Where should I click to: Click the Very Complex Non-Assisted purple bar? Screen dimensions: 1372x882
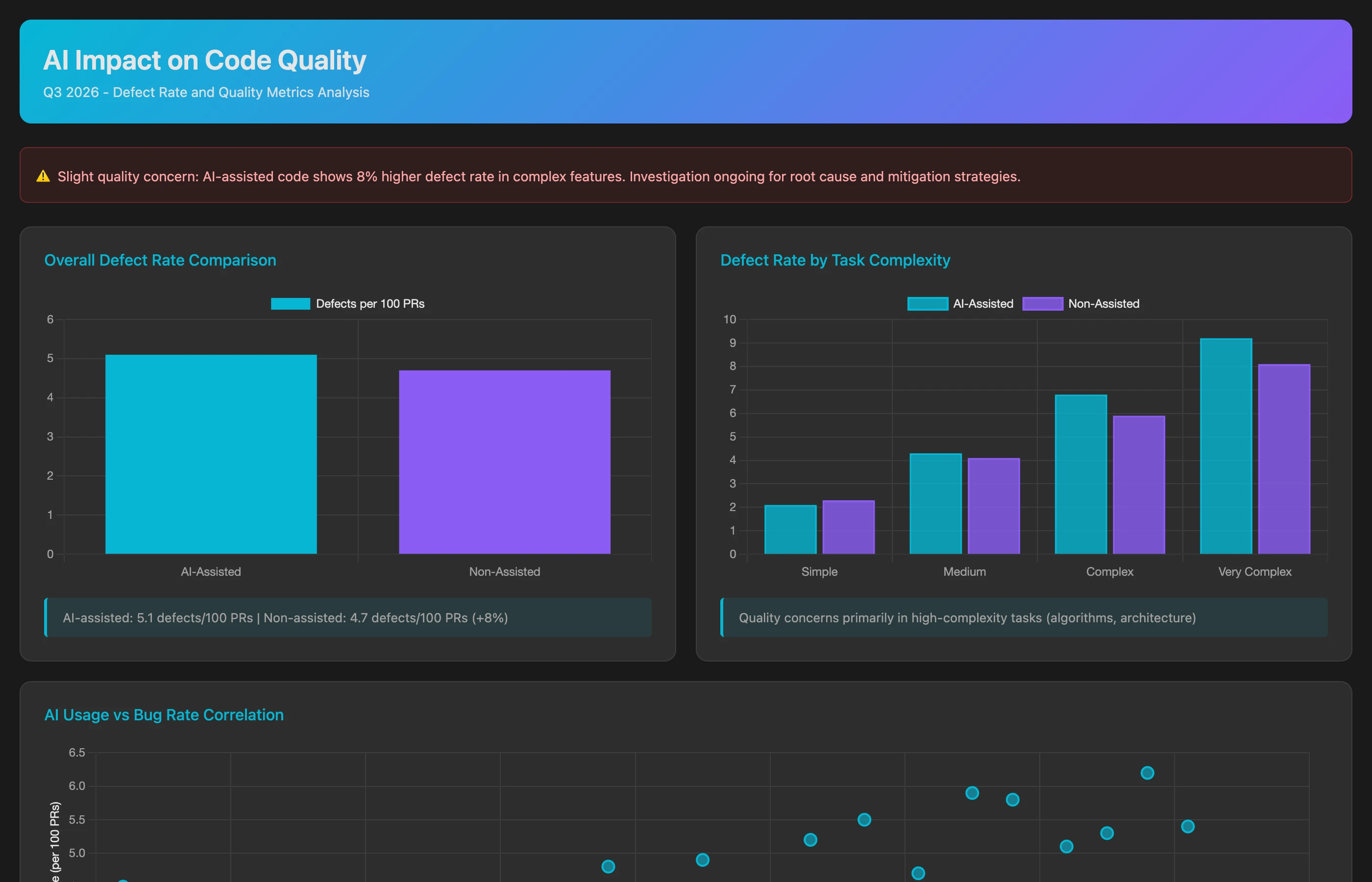[x=1284, y=459]
